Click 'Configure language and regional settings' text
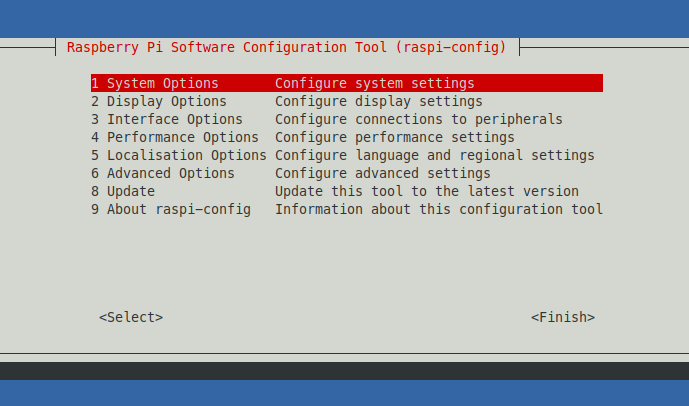689x406 pixels. (435, 156)
